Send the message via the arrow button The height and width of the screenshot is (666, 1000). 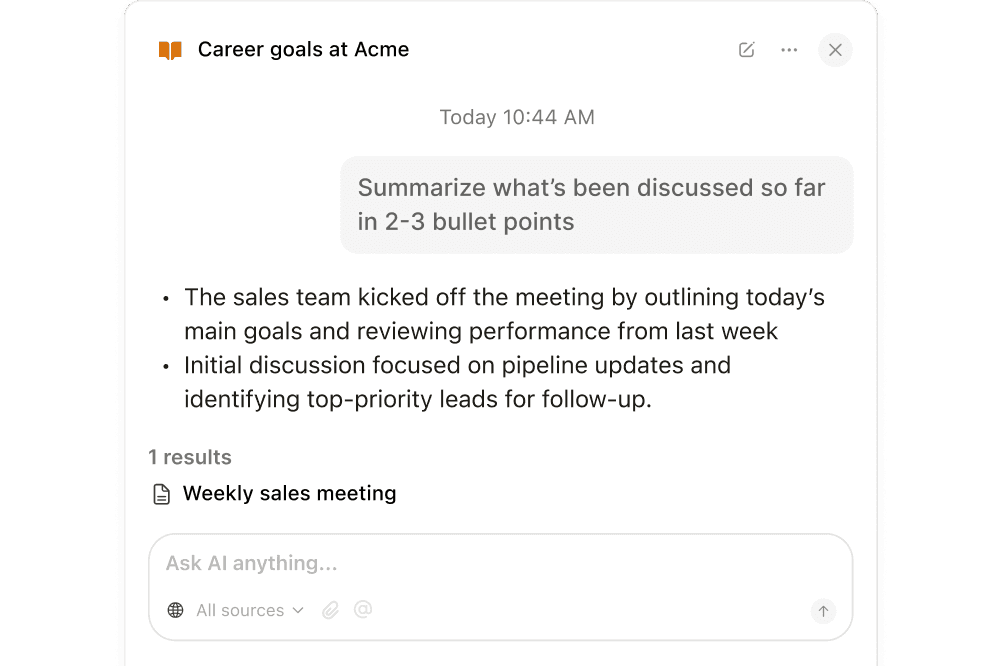(822, 611)
